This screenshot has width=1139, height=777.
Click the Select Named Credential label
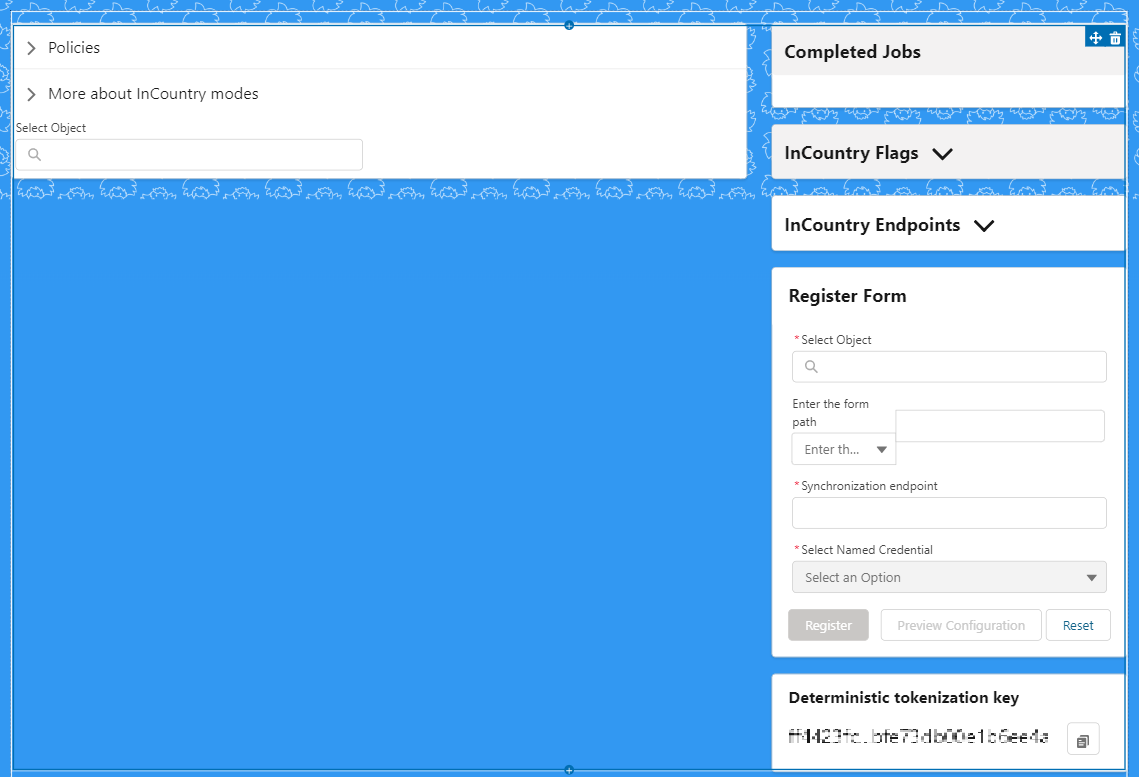pyautogui.click(x=867, y=550)
